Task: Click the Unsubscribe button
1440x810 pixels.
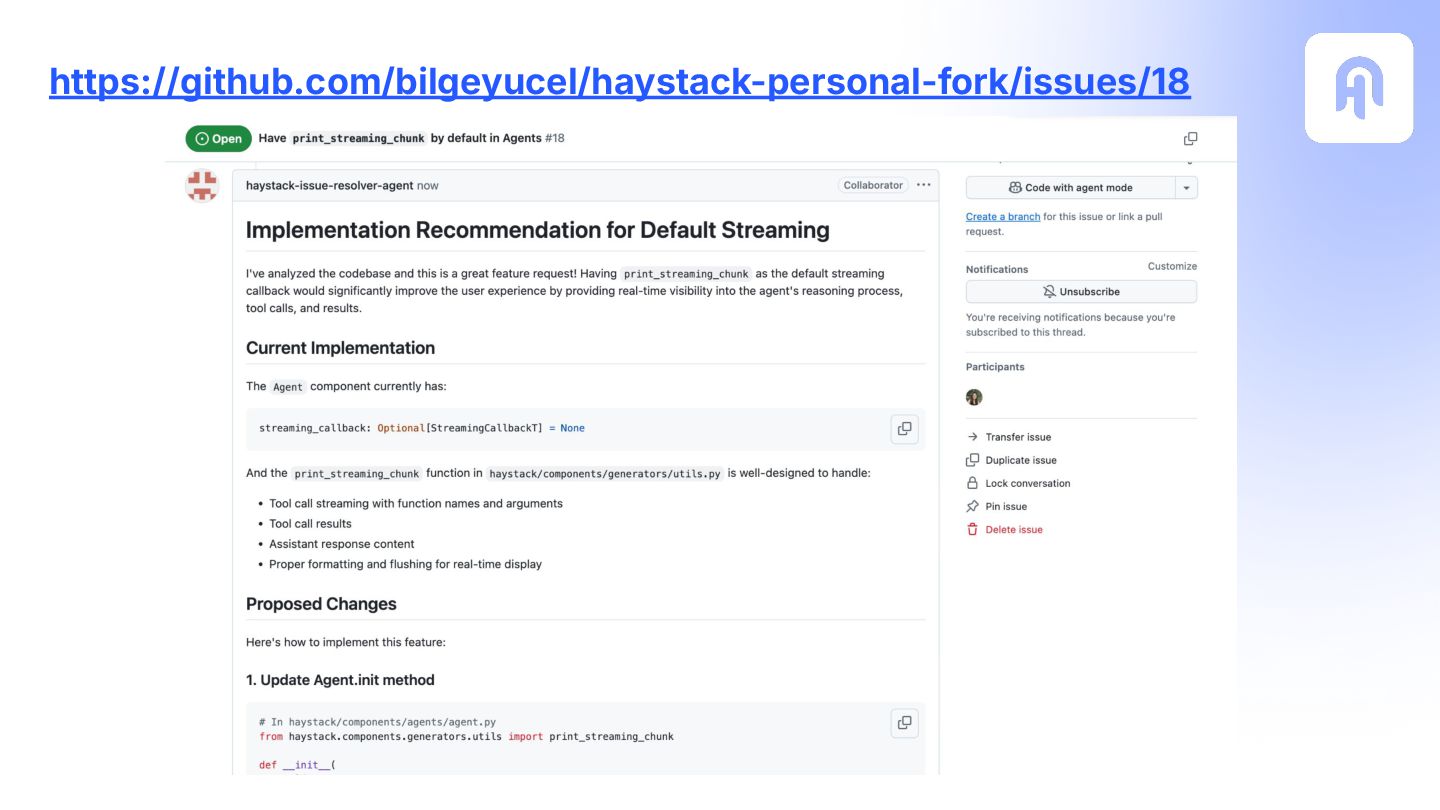Action: 1081,292
